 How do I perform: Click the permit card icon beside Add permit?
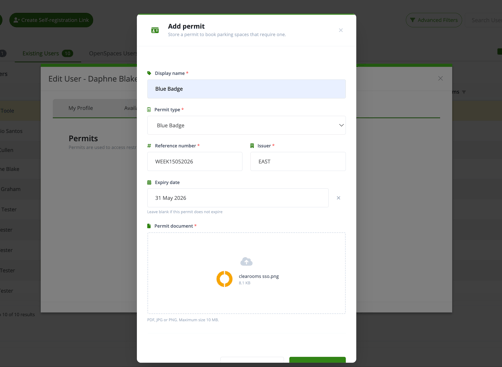point(155,30)
